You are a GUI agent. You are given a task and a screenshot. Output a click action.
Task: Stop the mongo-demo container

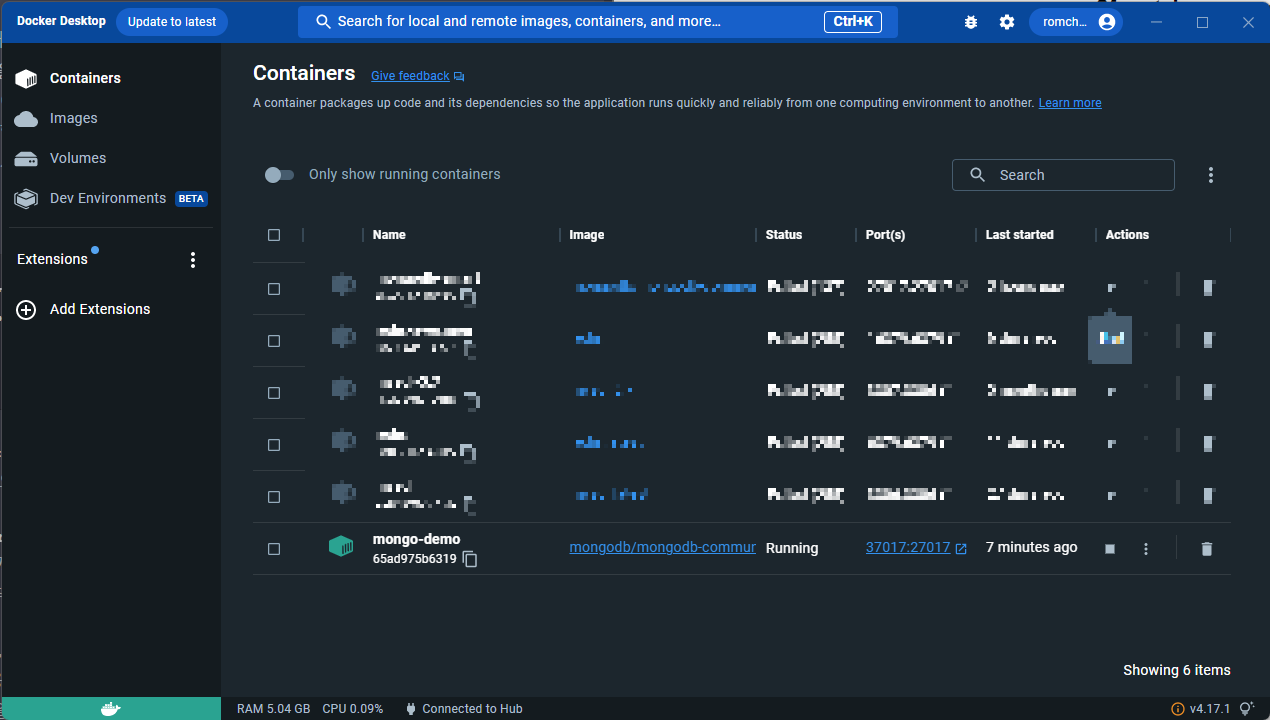(x=1110, y=549)
